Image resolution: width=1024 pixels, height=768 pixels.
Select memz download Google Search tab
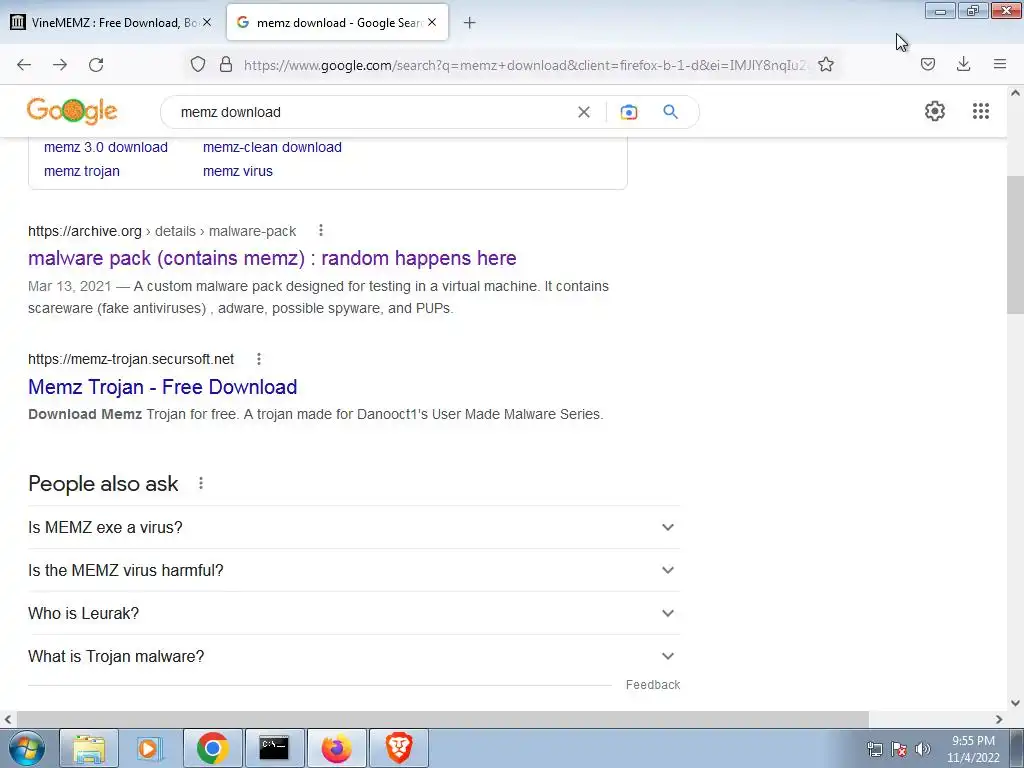[x=338, y=22]
